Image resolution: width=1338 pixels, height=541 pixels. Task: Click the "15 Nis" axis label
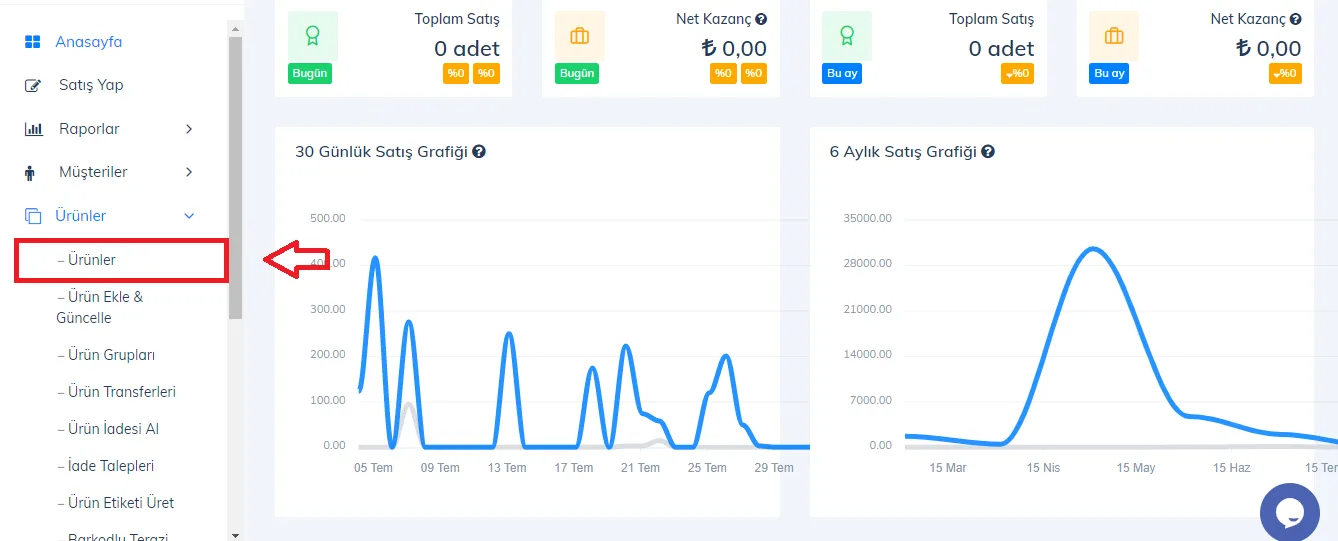point(1042,468)
